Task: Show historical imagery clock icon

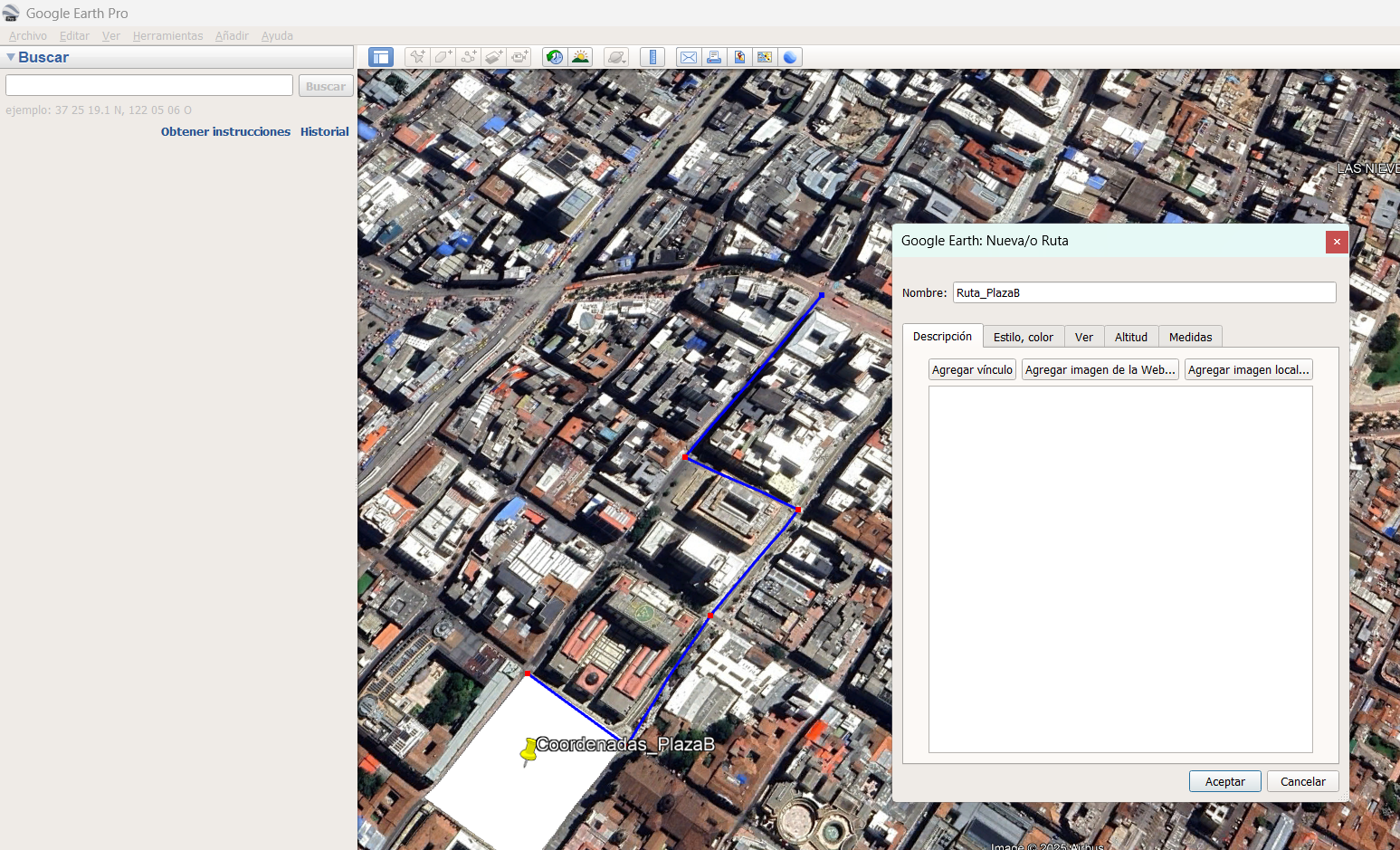Action: click(555, 57)
